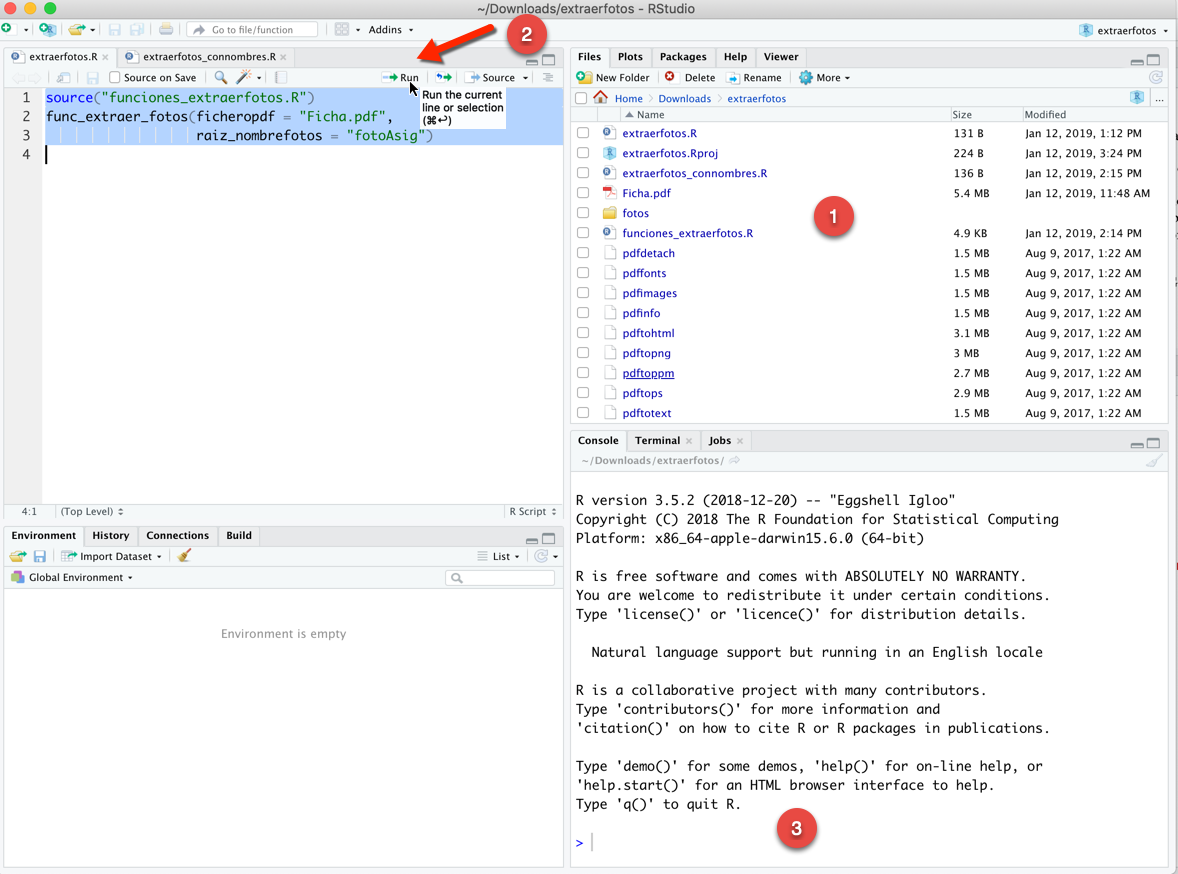Switch to the History tab

(110, 535)
